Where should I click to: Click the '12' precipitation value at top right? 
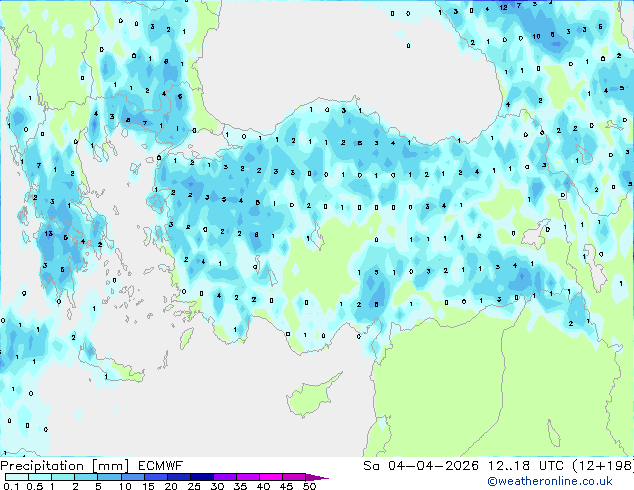(x=503, y=7)
